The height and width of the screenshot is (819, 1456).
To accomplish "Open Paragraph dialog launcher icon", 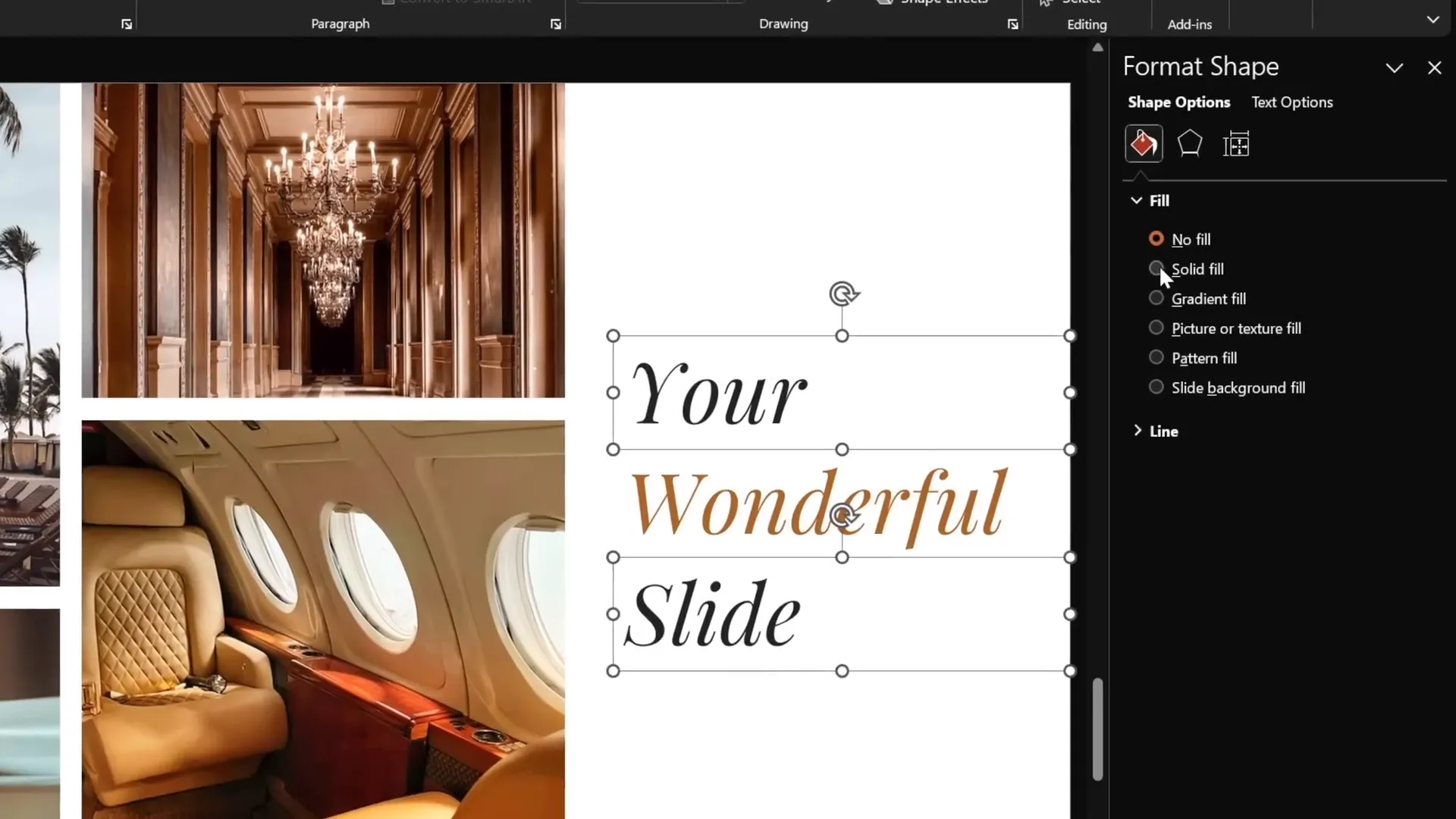I will tap(556, 24).
